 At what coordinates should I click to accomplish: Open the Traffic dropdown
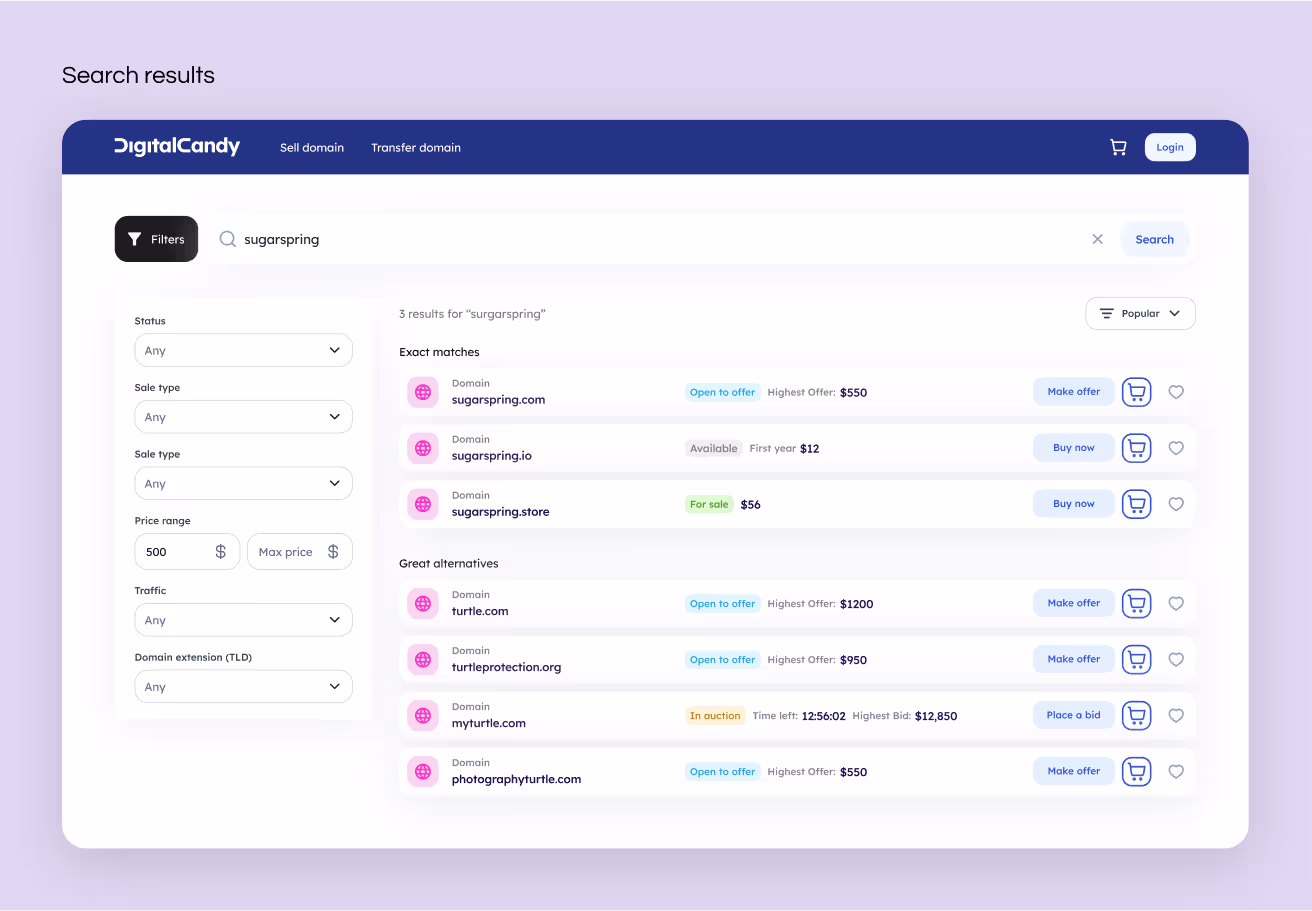point(243,619)
